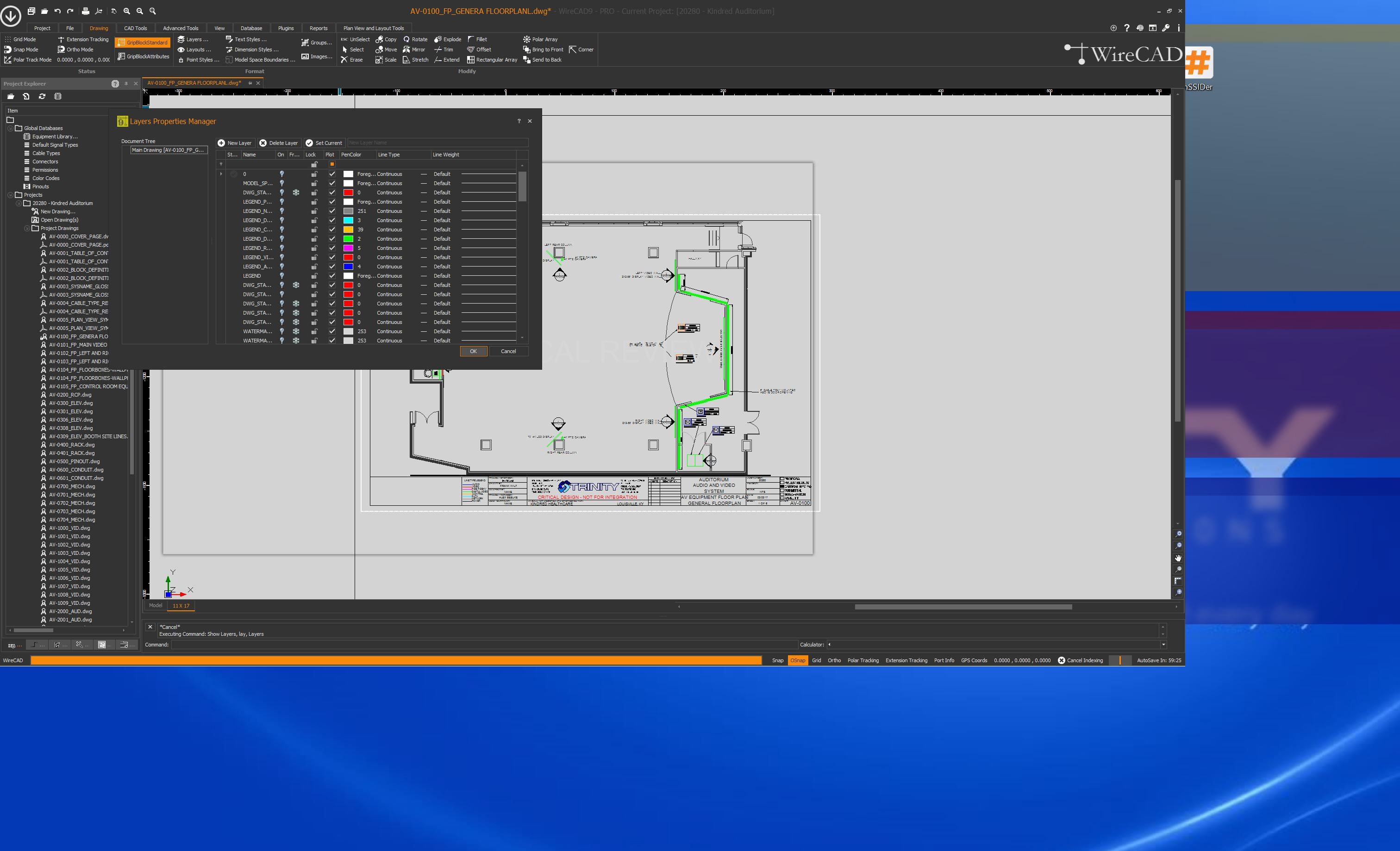The image size is (1400, 851).
Task: Select the Extend tool
Action: [447, 60]
